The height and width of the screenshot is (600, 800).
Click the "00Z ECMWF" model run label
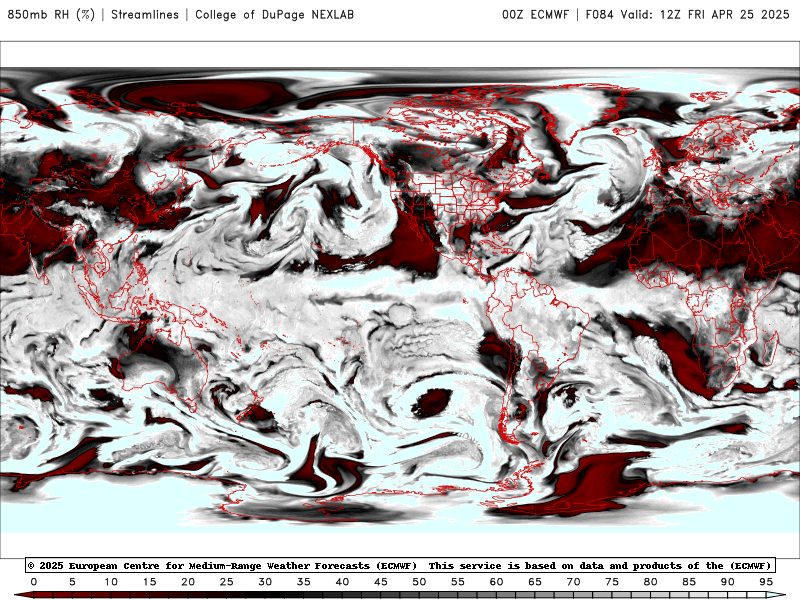[x=535, y=14]
